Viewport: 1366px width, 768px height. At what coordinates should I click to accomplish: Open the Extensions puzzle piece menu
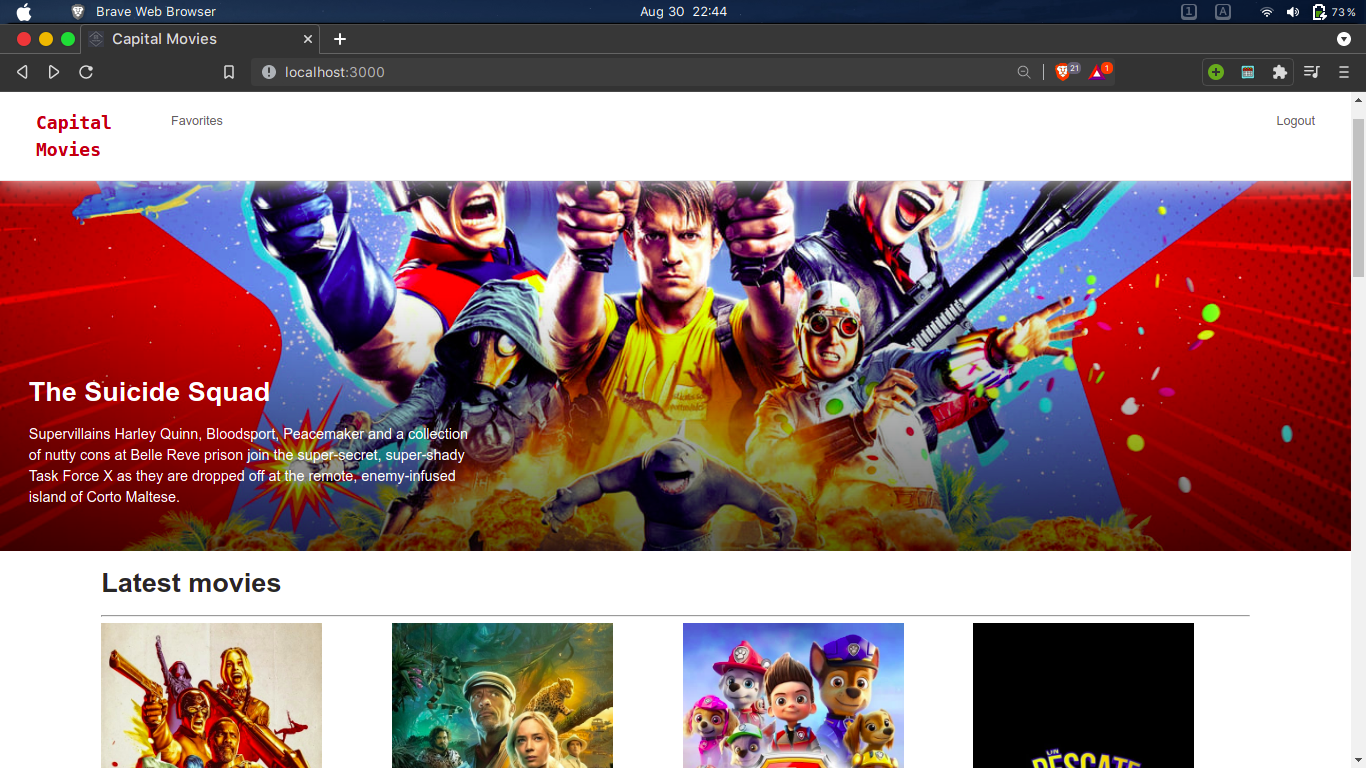click(x=1279, y=72)
